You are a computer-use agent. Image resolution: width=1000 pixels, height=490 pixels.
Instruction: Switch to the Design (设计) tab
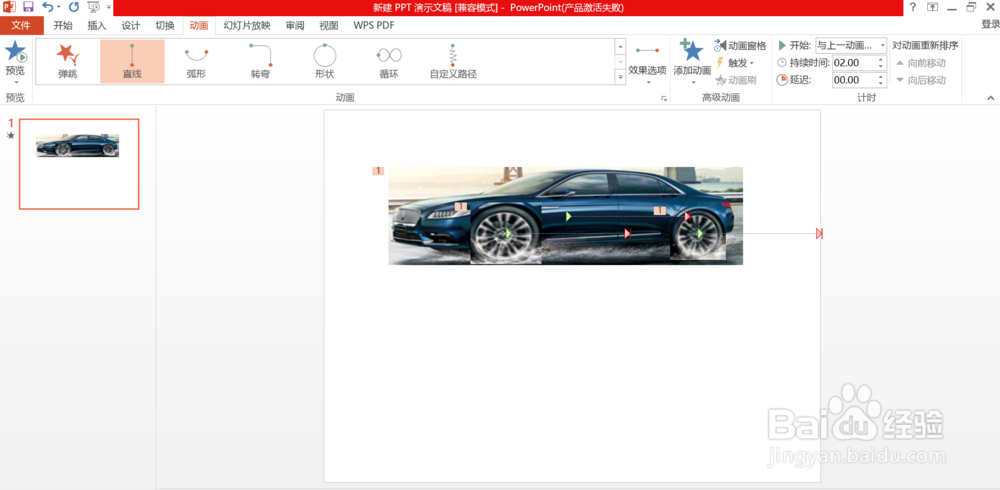pos(131,26)
